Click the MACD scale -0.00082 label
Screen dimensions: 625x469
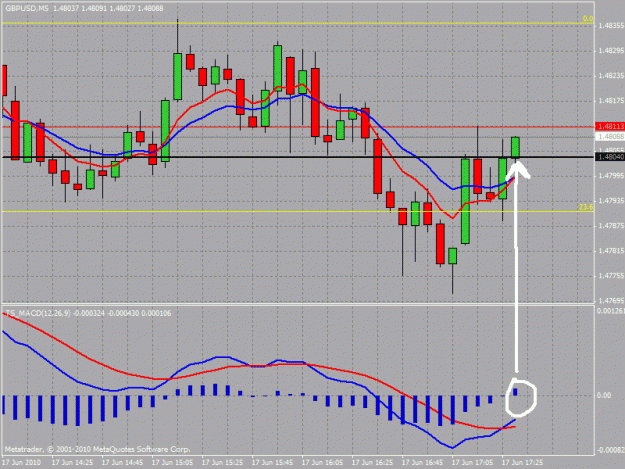(611, 450)
